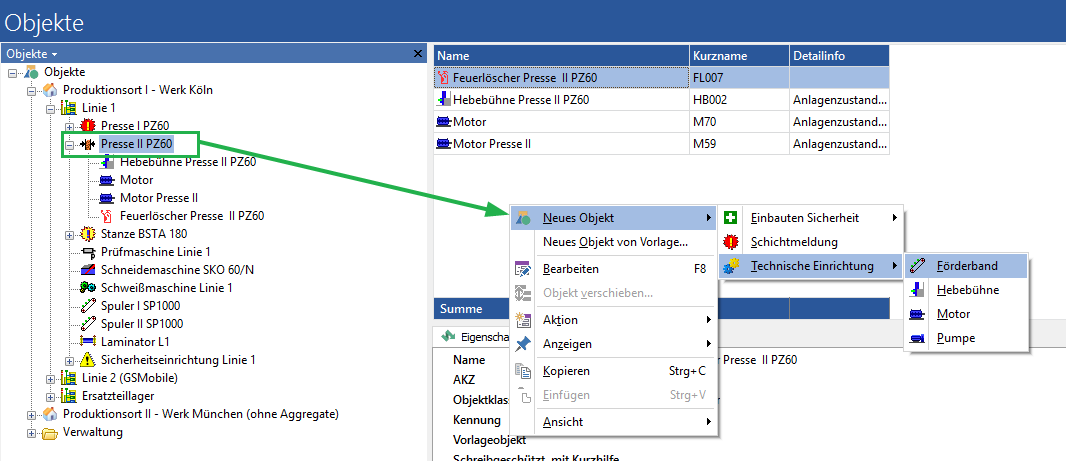Open the Aktion submenu

[x=614, y=320]
